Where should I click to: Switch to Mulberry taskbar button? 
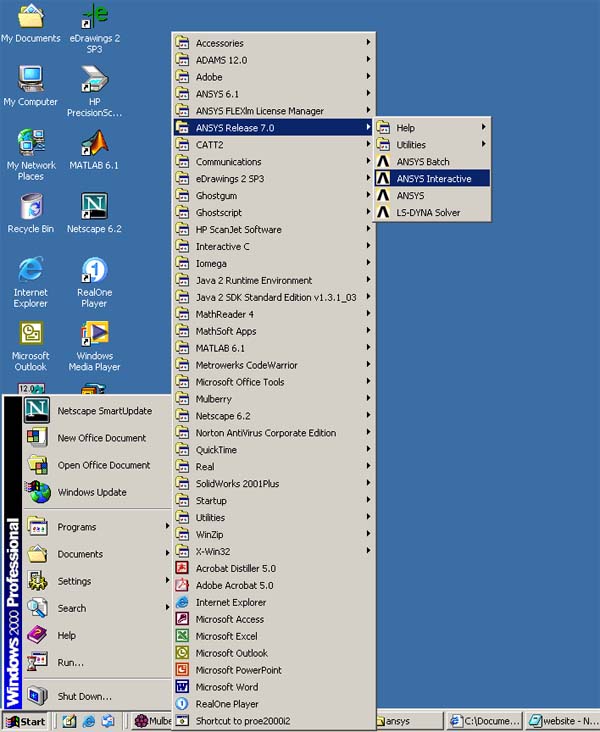click(x=152, y=722)
